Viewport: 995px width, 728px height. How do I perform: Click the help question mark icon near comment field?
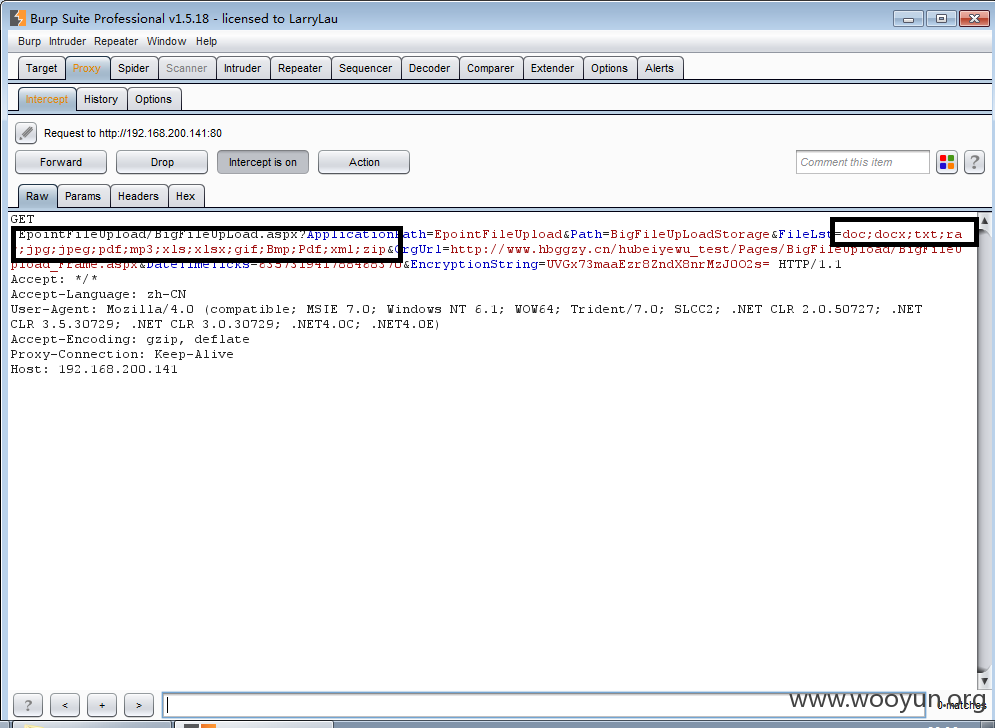pos(974,162)
